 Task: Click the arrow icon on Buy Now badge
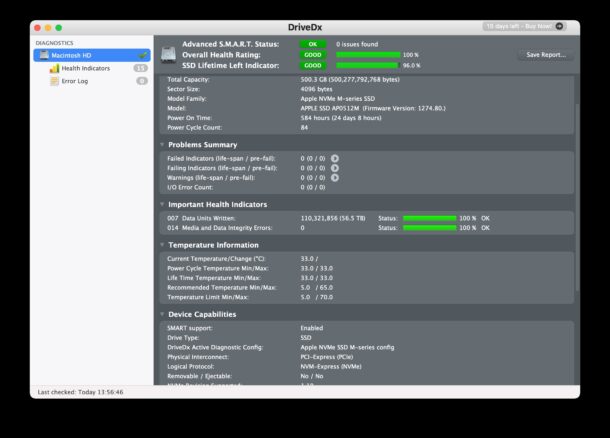point(559,26)
